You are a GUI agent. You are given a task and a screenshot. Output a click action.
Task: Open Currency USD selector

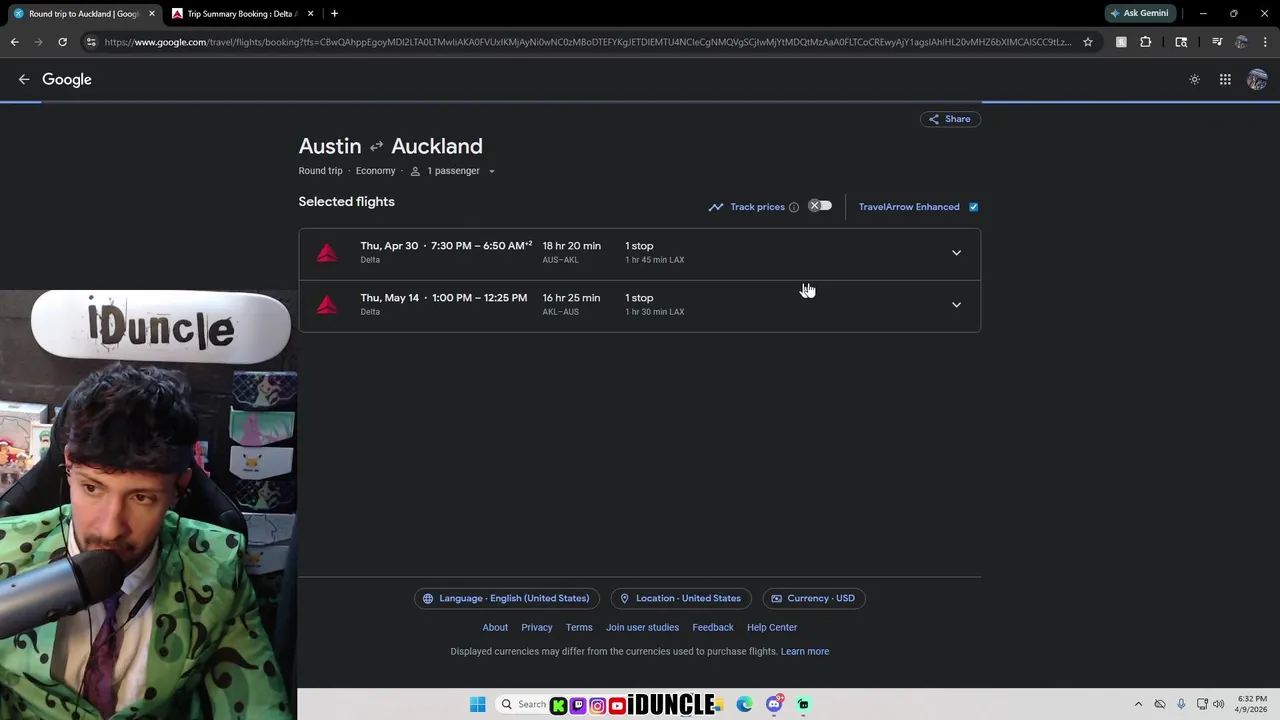click(814, 598)
